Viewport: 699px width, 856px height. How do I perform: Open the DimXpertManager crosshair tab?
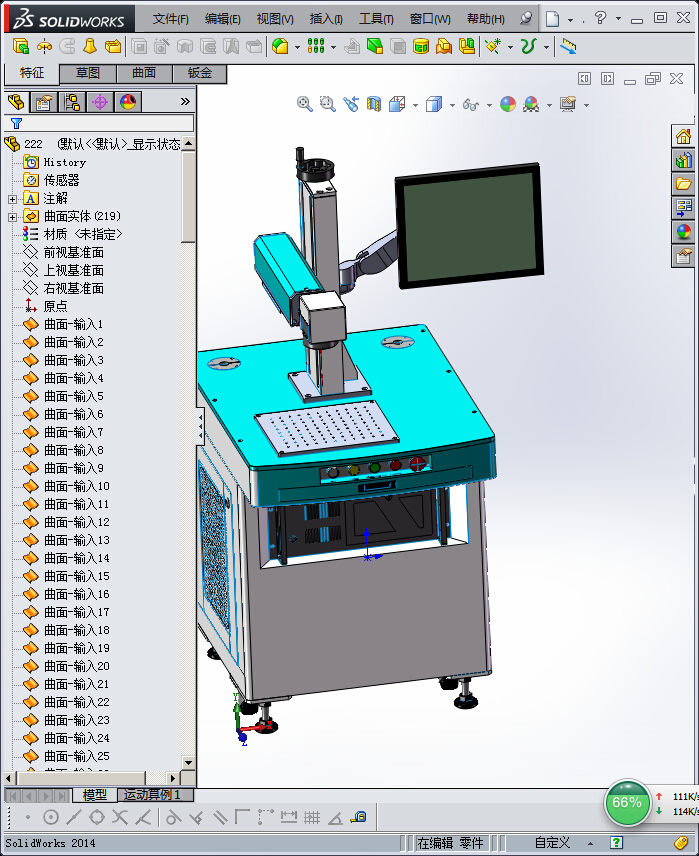(x=100, y=102)
